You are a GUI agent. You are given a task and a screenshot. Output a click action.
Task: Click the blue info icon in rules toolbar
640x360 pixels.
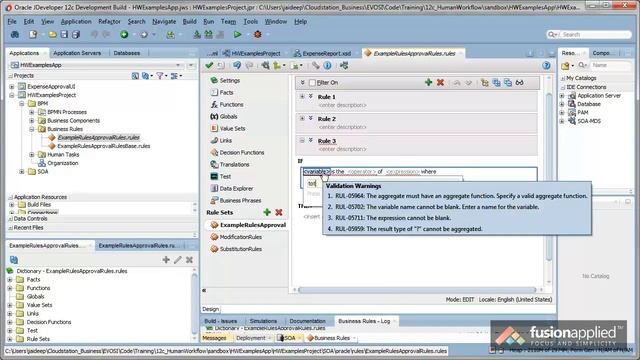tap(327, 65)
